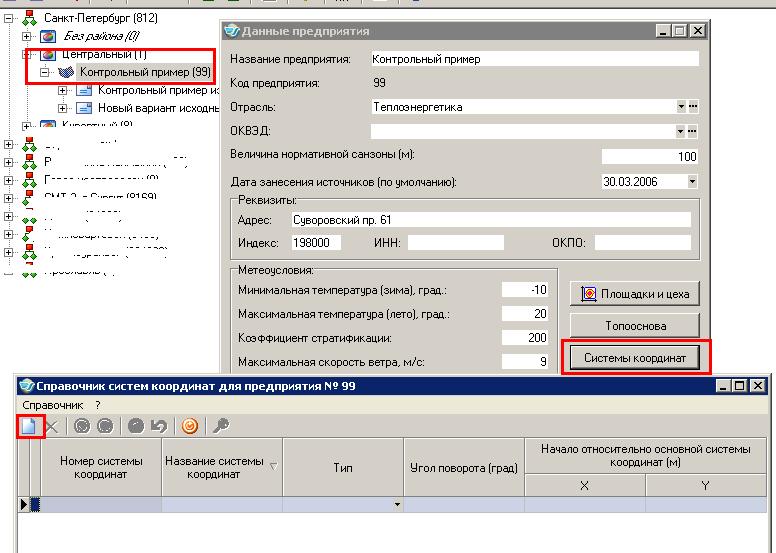Expand the Без района (0) tree node
This screenshot has width=776, height=553.
tap(29, 36)
